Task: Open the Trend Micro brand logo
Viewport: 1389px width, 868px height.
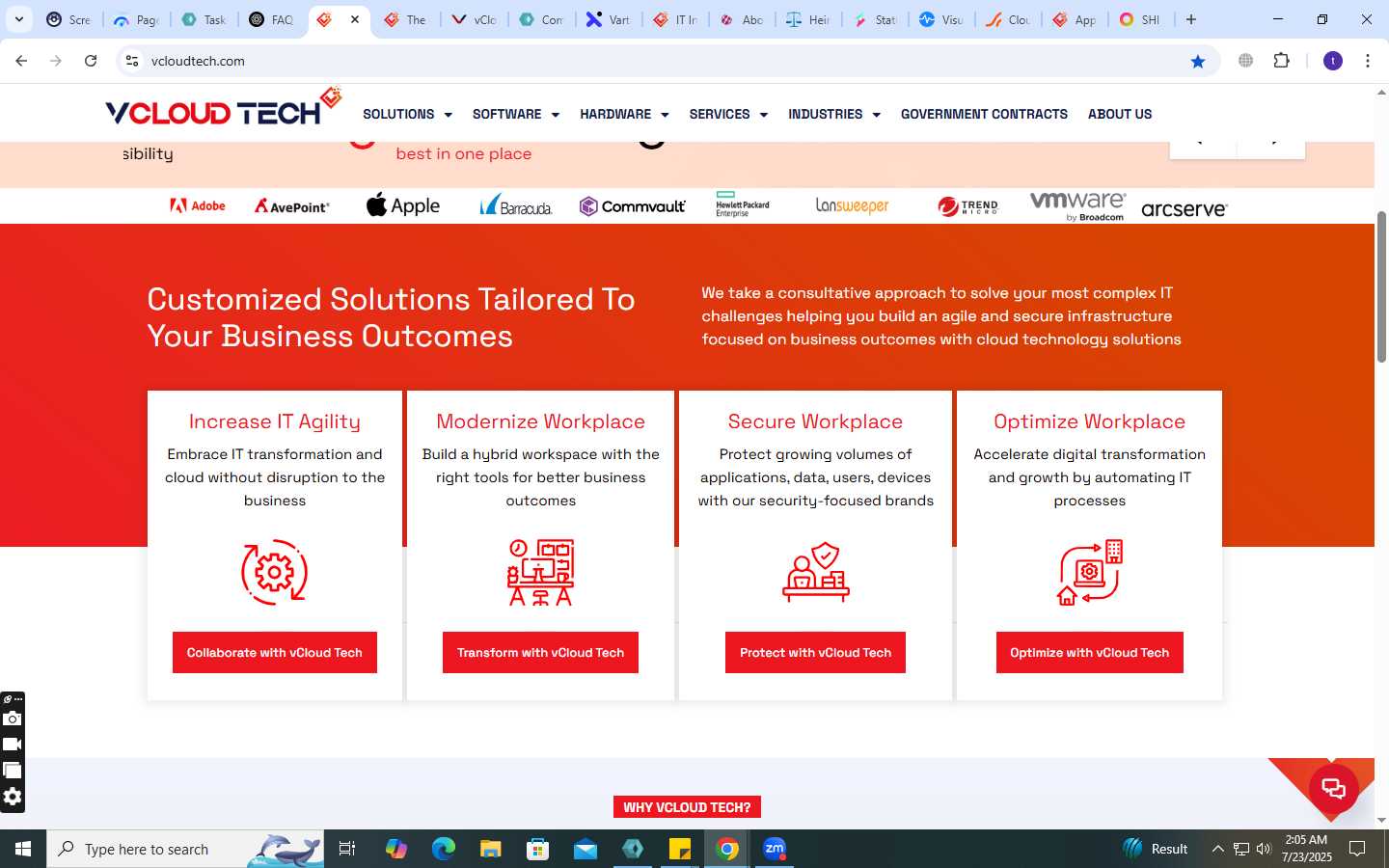Action: pyautogui.click(x=967, y=206)
